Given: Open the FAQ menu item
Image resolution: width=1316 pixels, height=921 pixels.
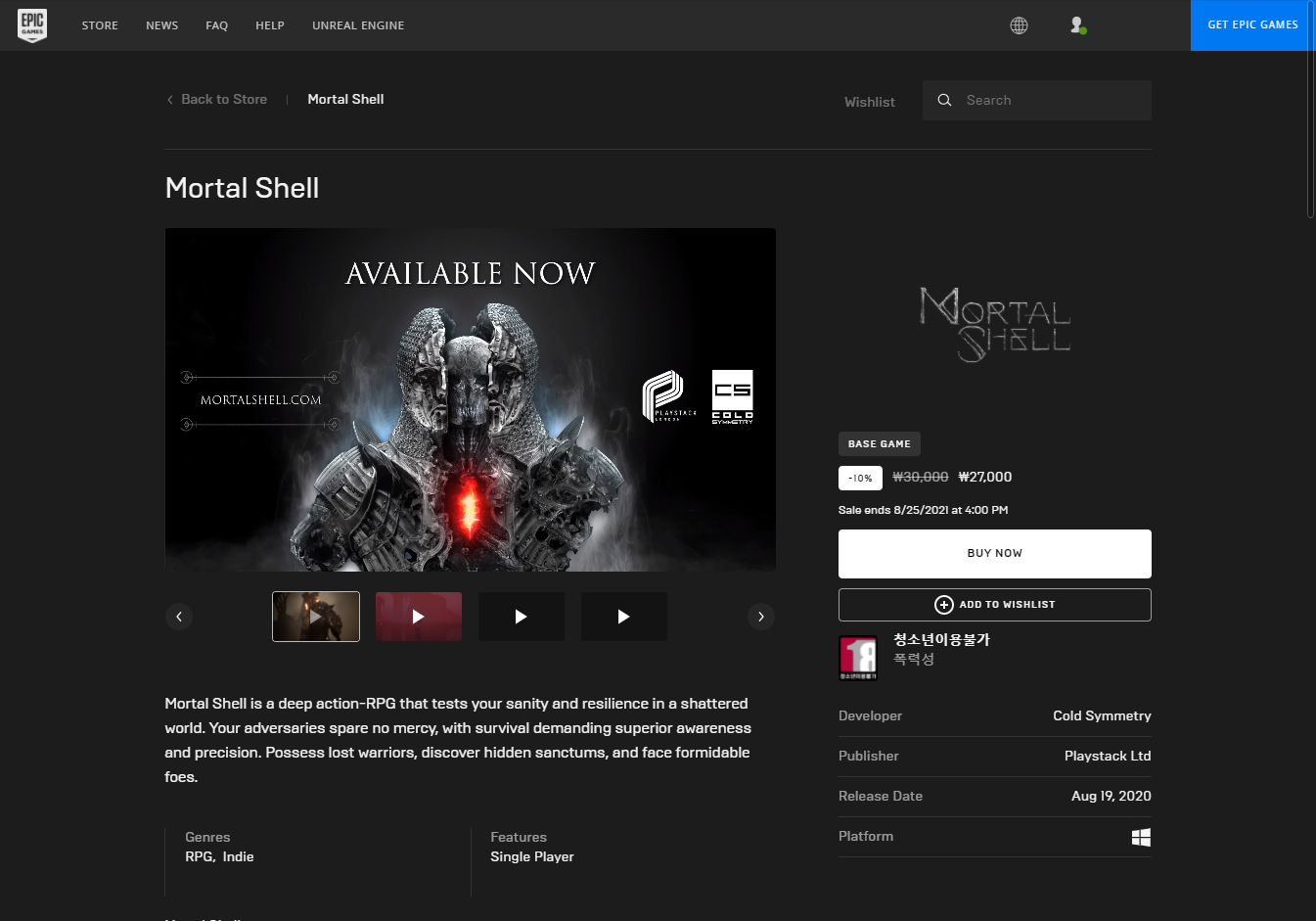Looking at the screenshot, I should tap(217, 25).
